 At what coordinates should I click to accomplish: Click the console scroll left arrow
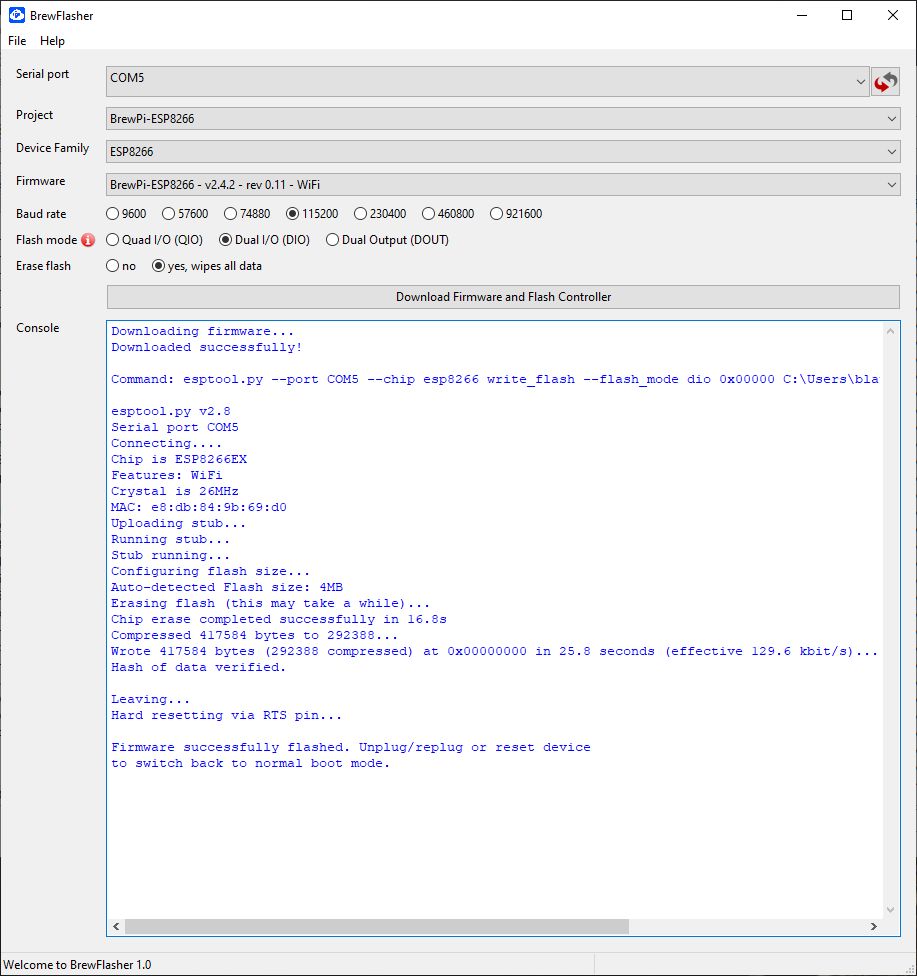point(116,926)
